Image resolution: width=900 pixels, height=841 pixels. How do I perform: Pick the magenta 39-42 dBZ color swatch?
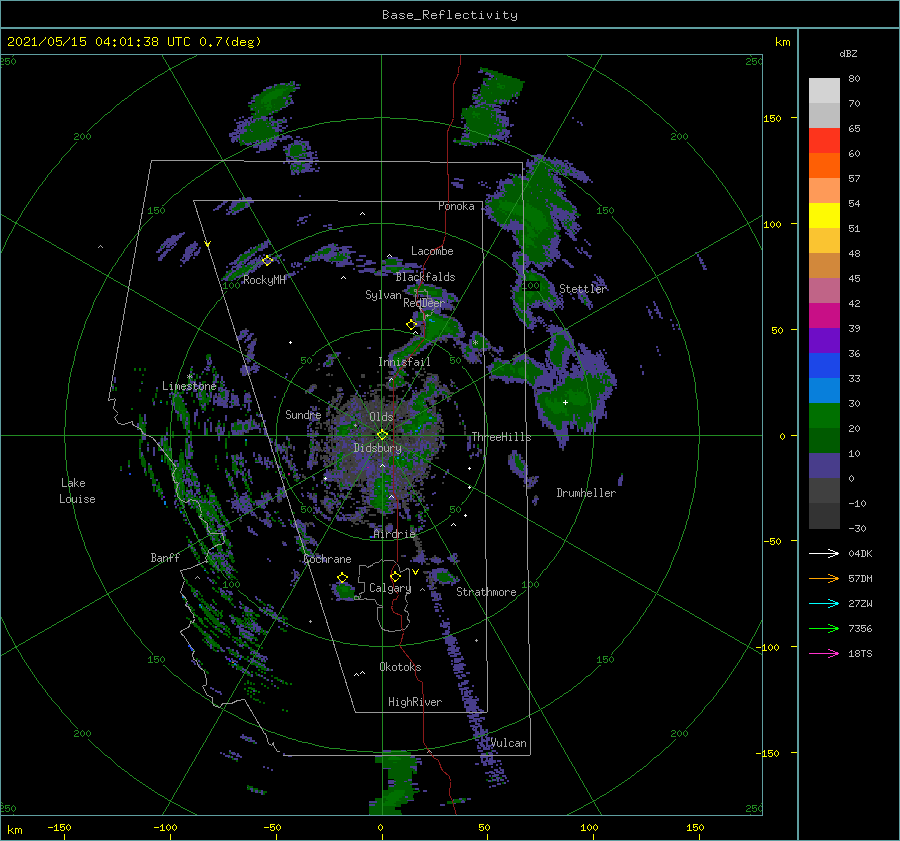click(824, 316)
